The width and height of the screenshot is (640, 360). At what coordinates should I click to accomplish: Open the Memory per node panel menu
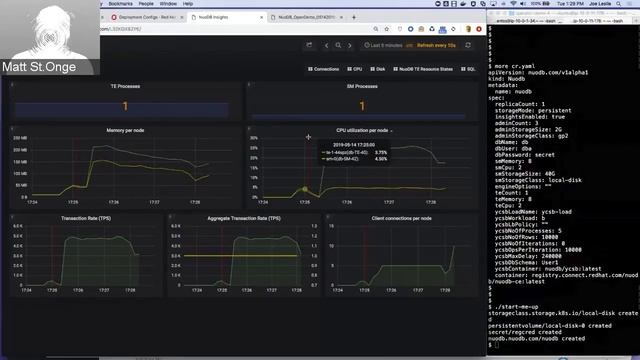point(125,130)
